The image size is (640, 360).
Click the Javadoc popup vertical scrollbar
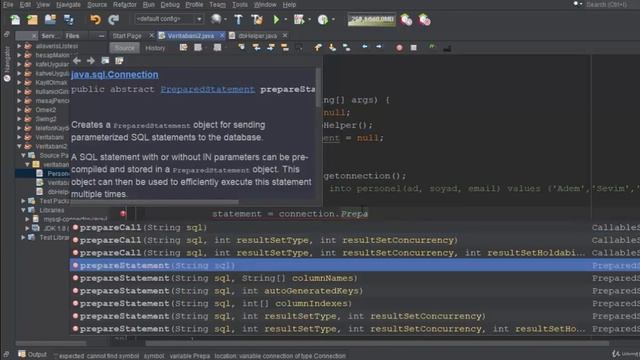[318, 88]
